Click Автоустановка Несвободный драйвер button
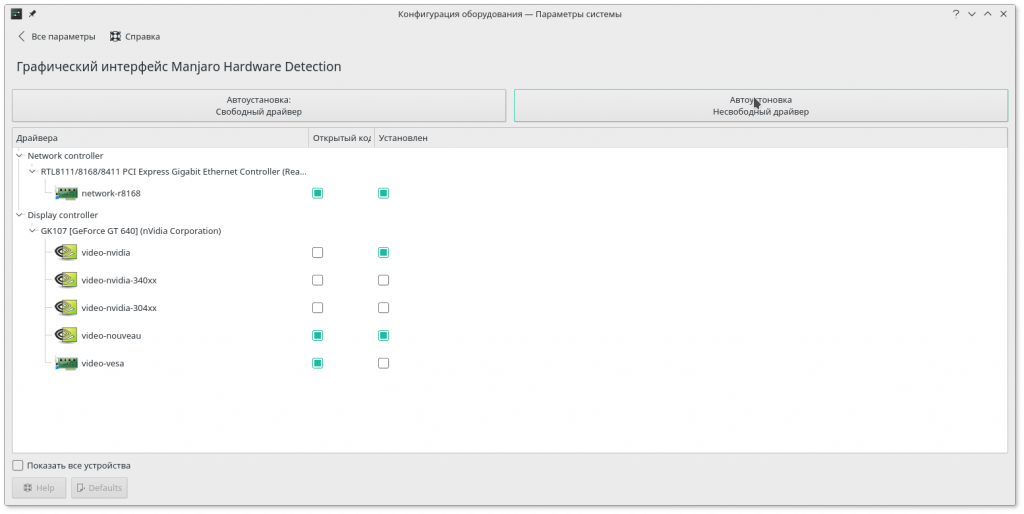Image resolution: width=1024 pixels, height=514 pixels. [x=761, y=106]
